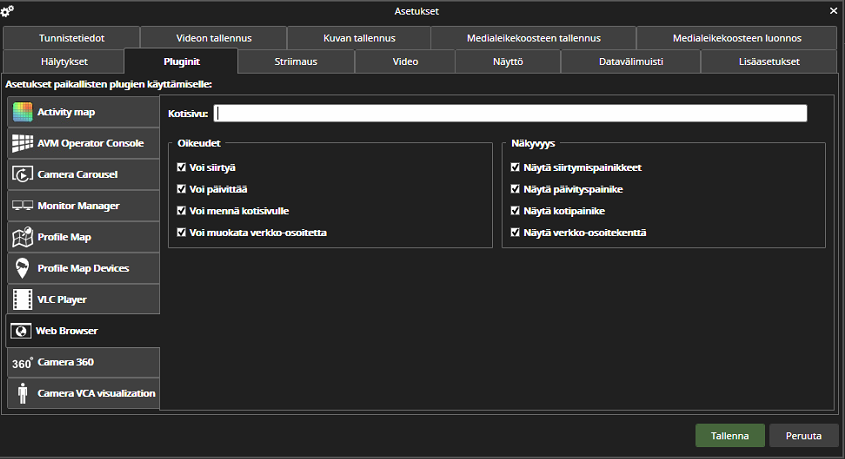The width and height of the screenshot is (845, 459).
Task: Click the Peruuta cancel button
Action: [804, 436]
